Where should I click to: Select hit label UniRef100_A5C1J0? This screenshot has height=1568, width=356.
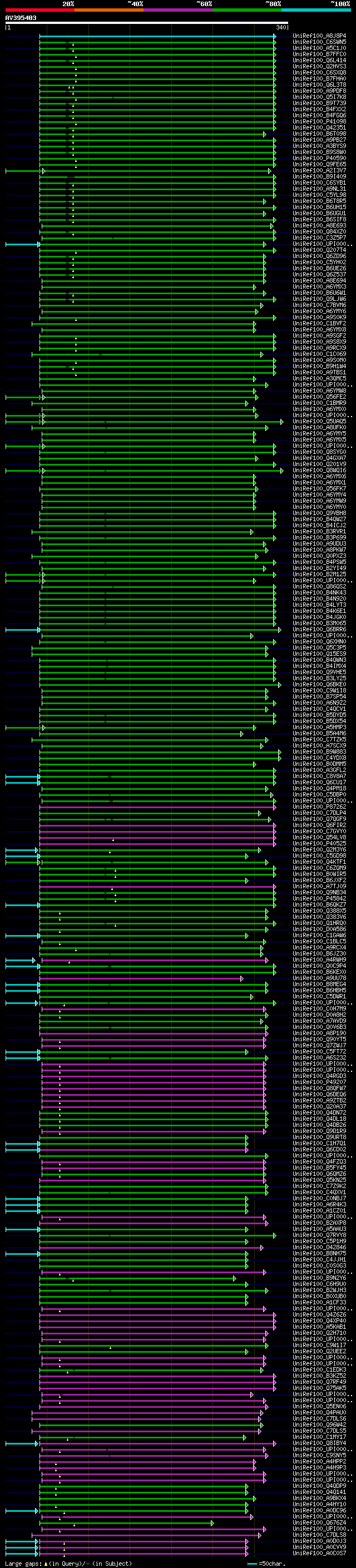click(x=319, y=48)
